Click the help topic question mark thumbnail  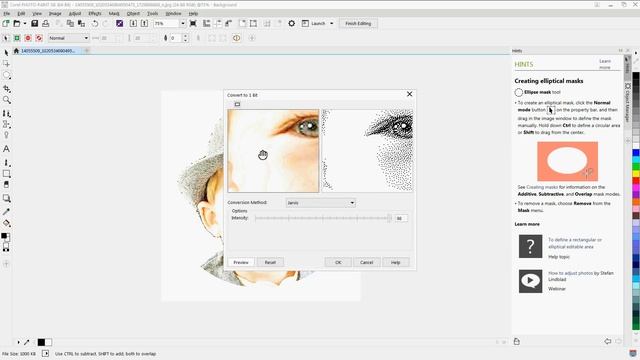coord(530,246)
